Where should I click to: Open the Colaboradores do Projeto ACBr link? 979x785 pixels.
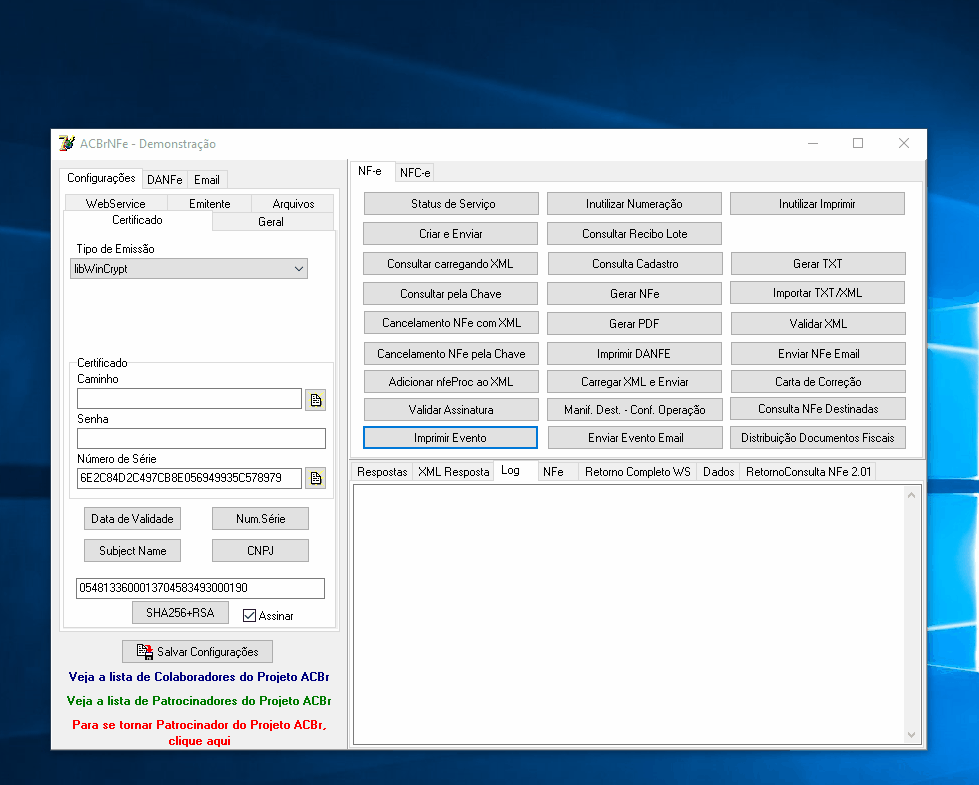(199, 677)
